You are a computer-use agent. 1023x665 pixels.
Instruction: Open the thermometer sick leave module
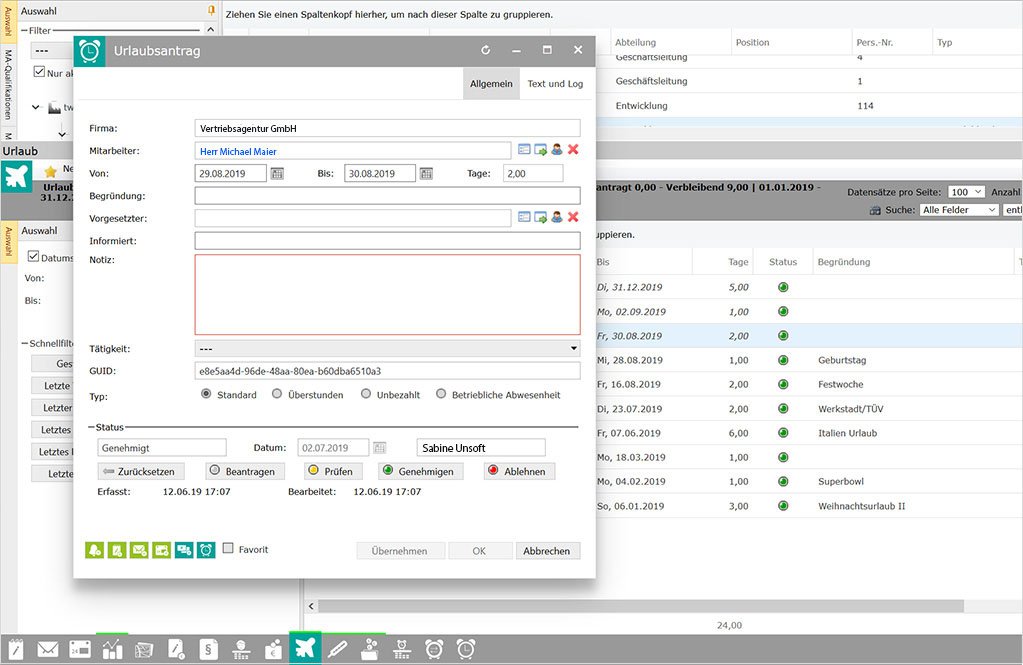pos(337,649)
